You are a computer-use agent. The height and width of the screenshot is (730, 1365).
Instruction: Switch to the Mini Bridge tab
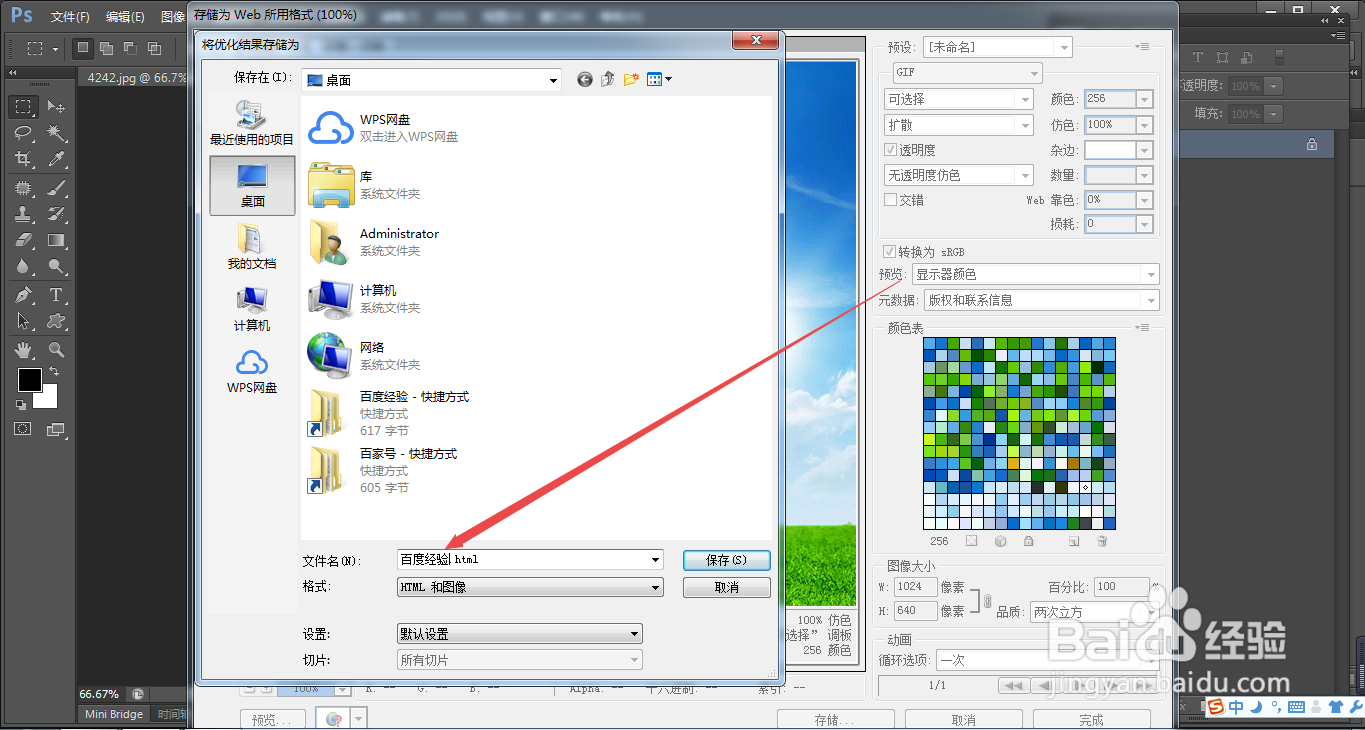click(x=113, y=714)
